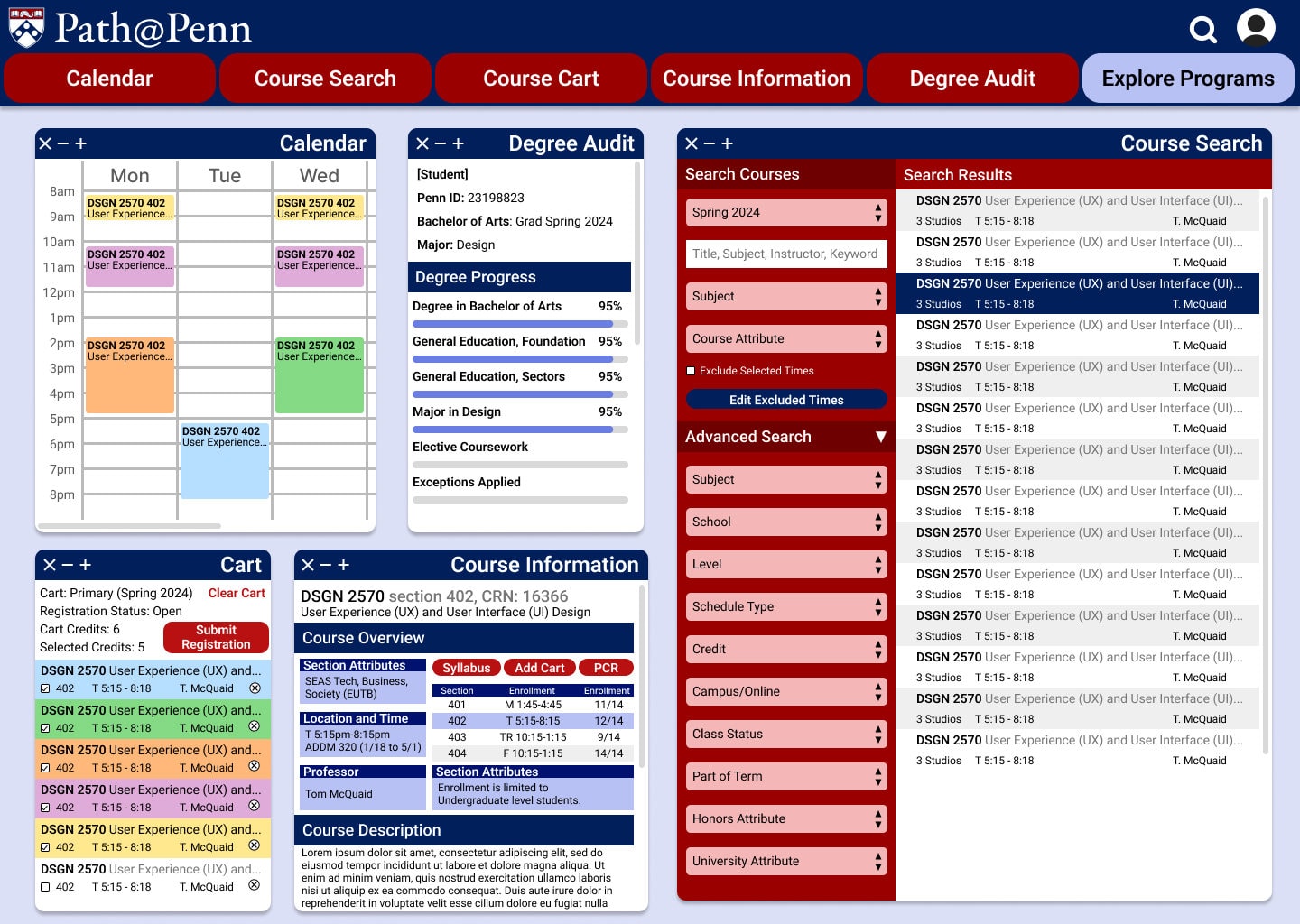Switch to the Explore Programs tab
This screenshot has width=1300, height=924.
click(x=1188, y=79)
